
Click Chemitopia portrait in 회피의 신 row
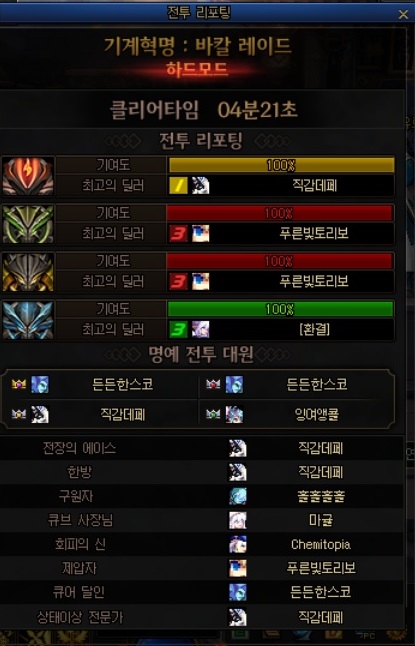238,544
